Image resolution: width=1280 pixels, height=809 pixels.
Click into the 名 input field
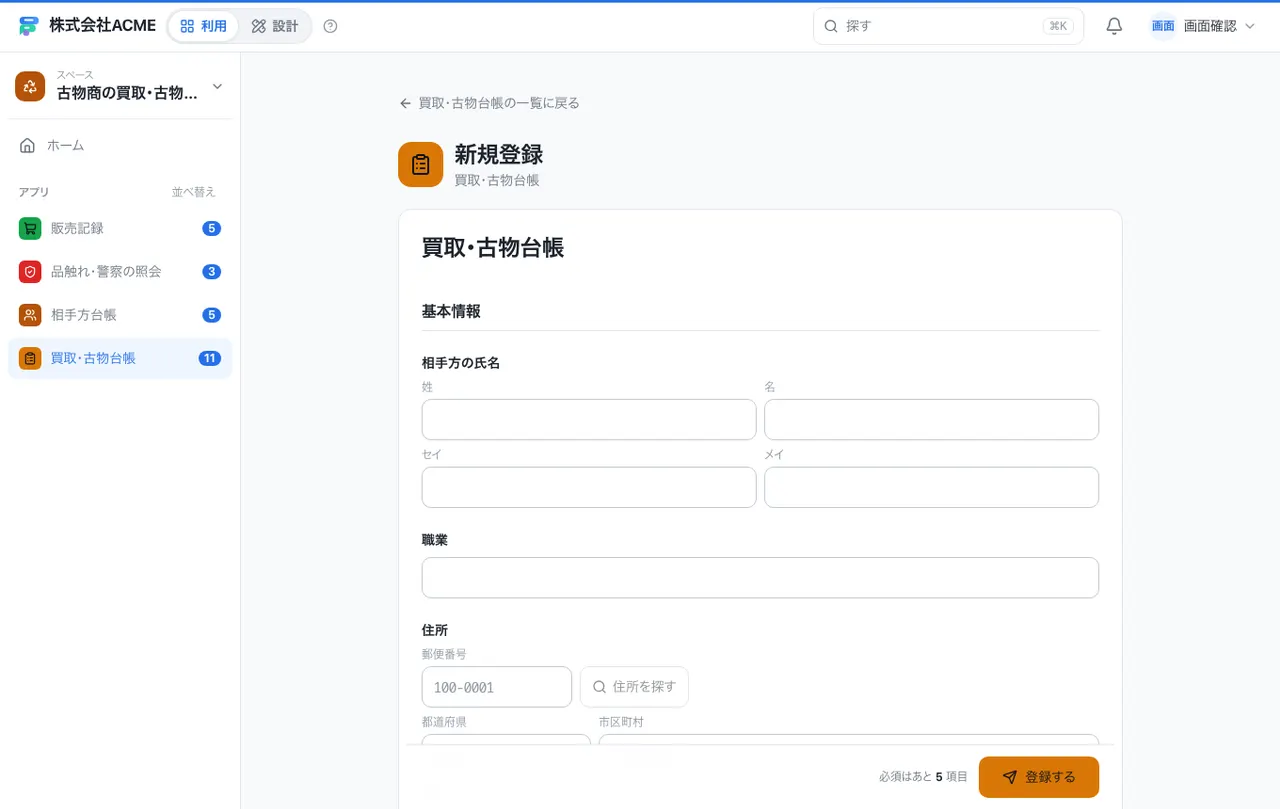(x=931, y=419)
